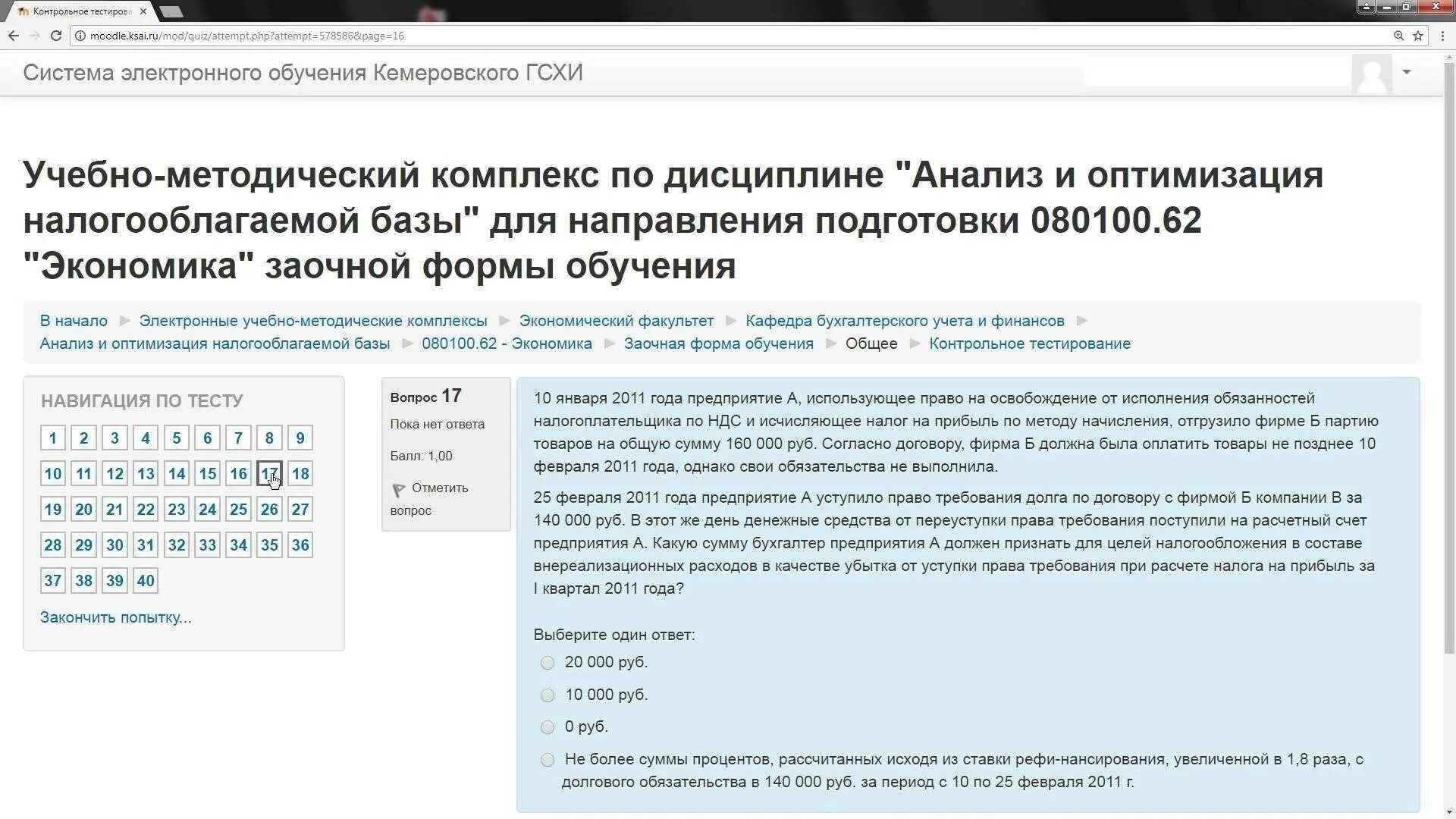The width and height of the screenshot is (1456, 819).
Task: Reload the page with refresh icon
Action: coord(56,36)
